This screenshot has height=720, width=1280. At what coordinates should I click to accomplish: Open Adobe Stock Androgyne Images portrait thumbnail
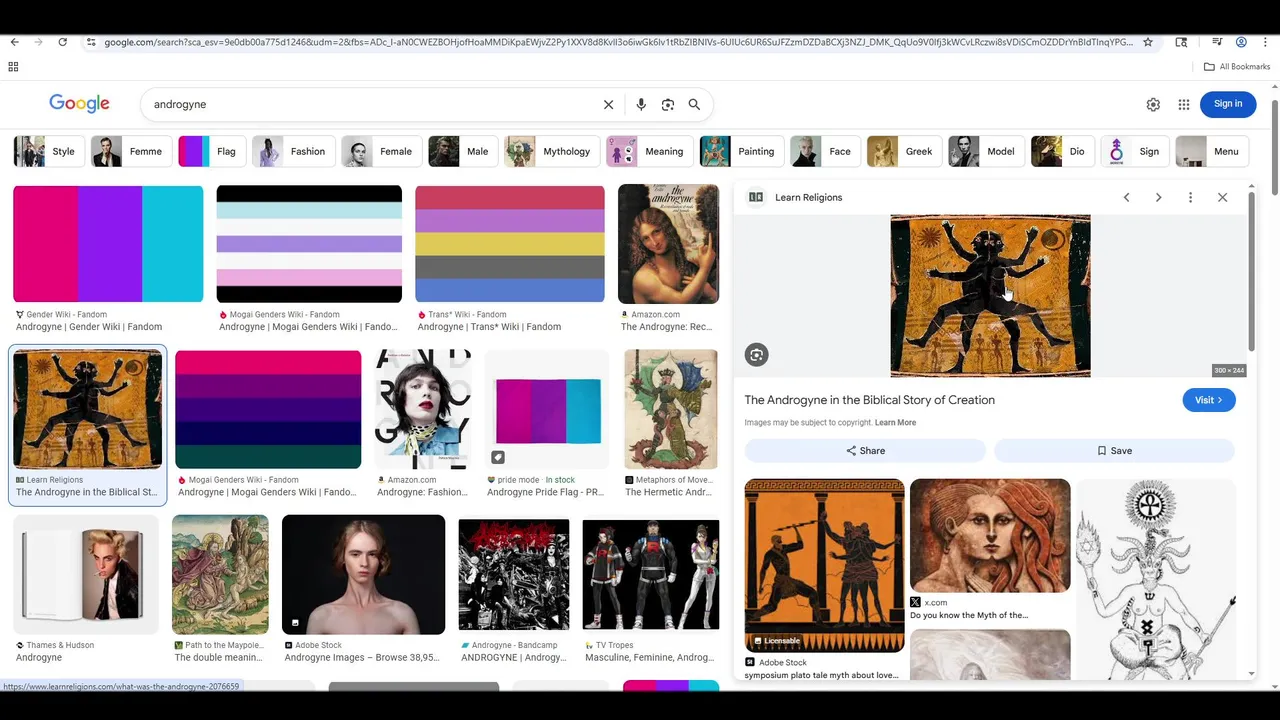pyautogui.click(x=363, y=574)
